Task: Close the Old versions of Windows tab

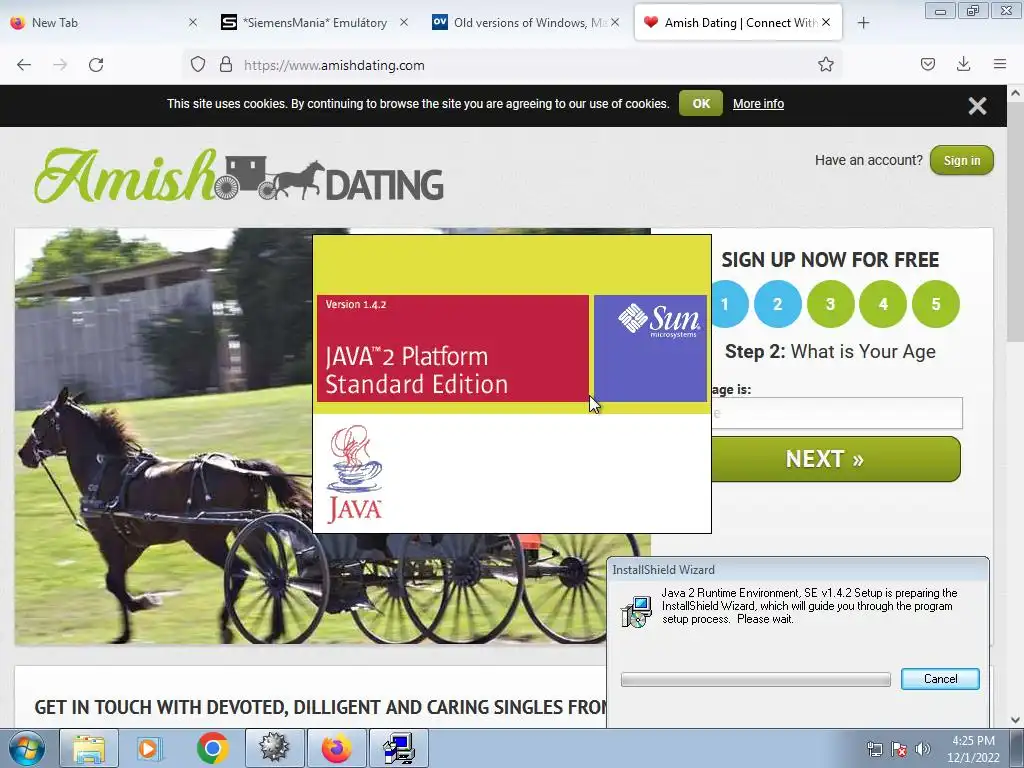Action: coord(615,23)
